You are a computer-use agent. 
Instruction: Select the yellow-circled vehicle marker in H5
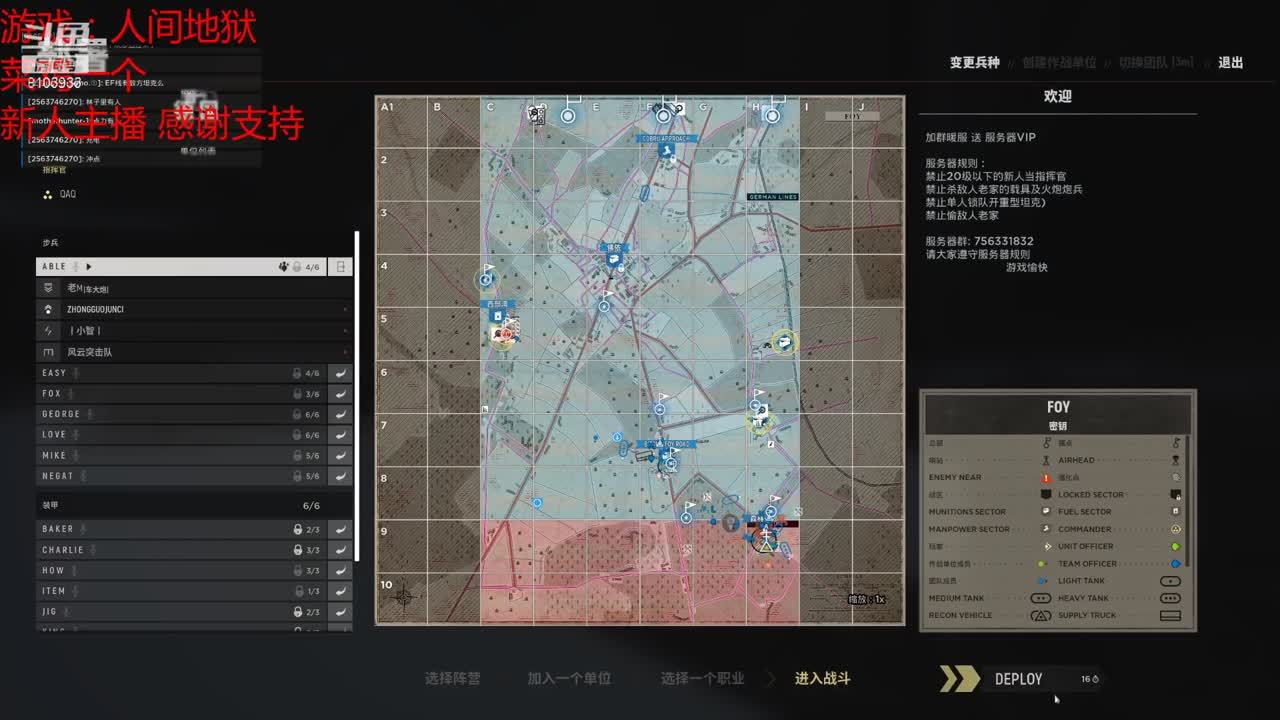(785, 343)
